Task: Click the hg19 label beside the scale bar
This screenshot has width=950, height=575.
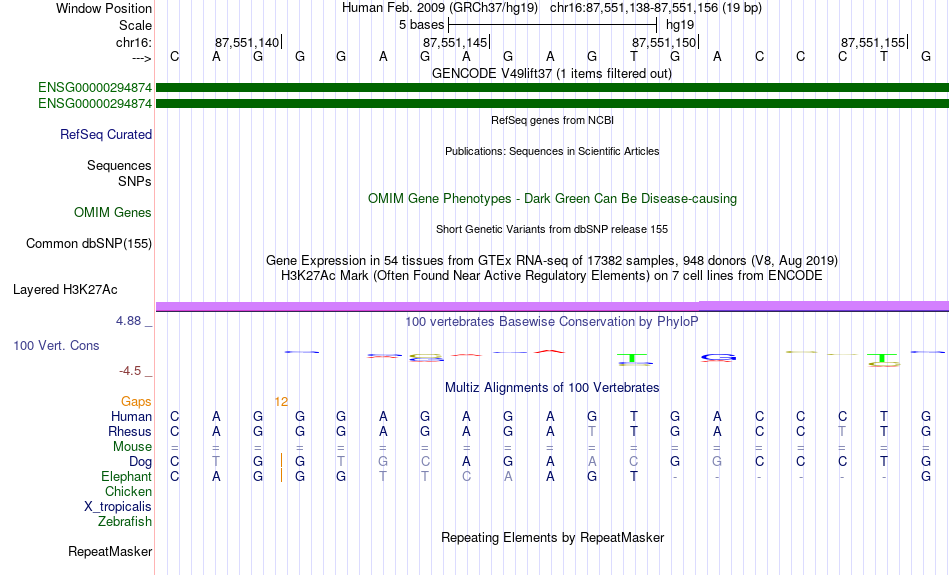Action: tap(680, 25)
